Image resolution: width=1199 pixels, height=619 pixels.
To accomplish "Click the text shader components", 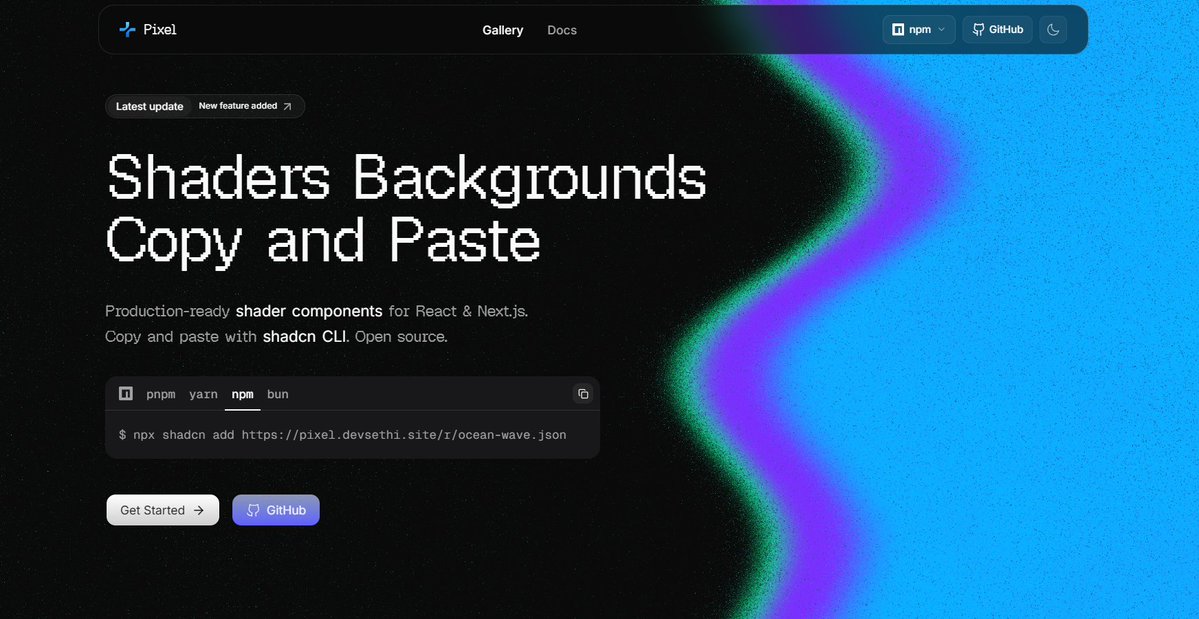I will [309, 311].
